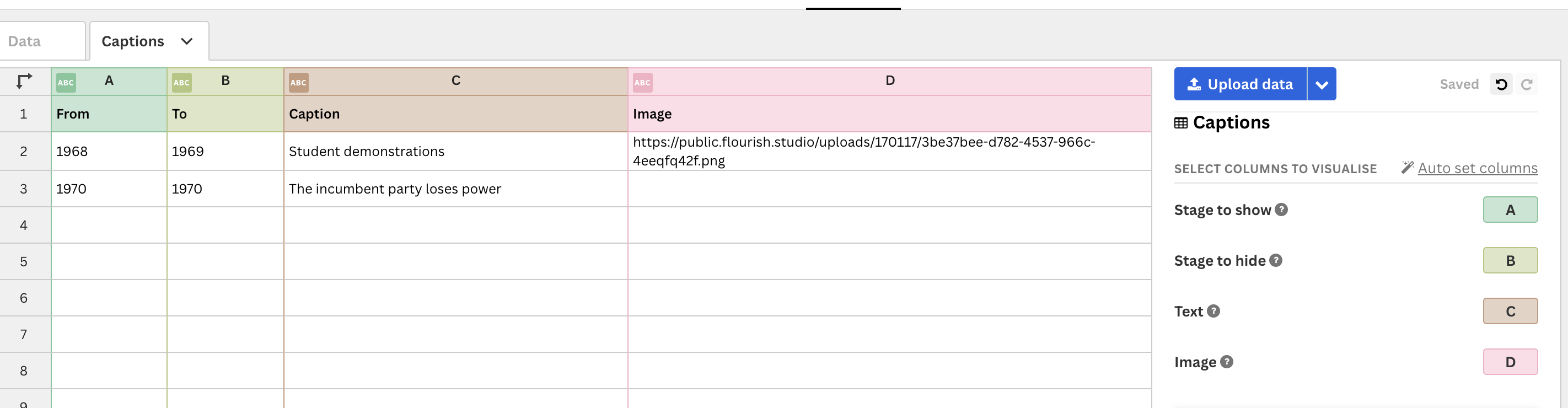Click the undo arrow icon

1500,84
